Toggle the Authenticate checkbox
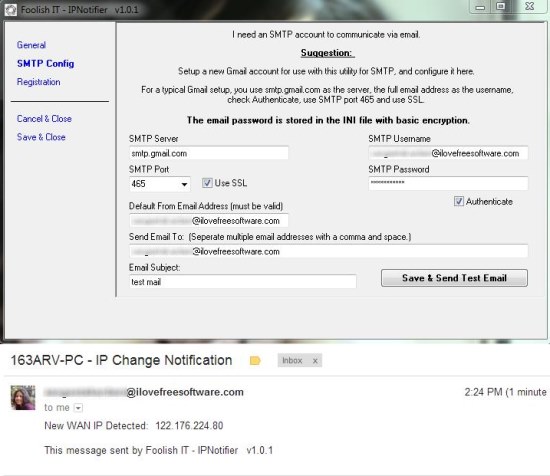Image resolution: width=550 pixels, height=476 pixels. tap(459, 201)
